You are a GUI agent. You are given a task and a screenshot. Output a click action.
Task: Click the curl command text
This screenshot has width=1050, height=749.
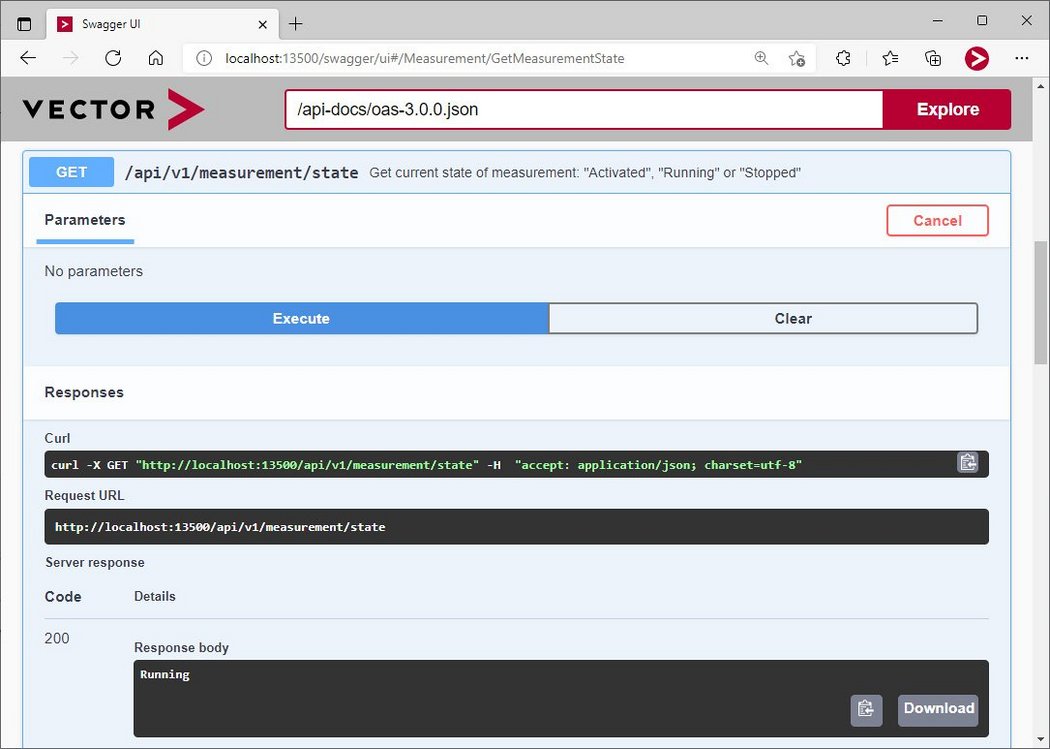426,465
